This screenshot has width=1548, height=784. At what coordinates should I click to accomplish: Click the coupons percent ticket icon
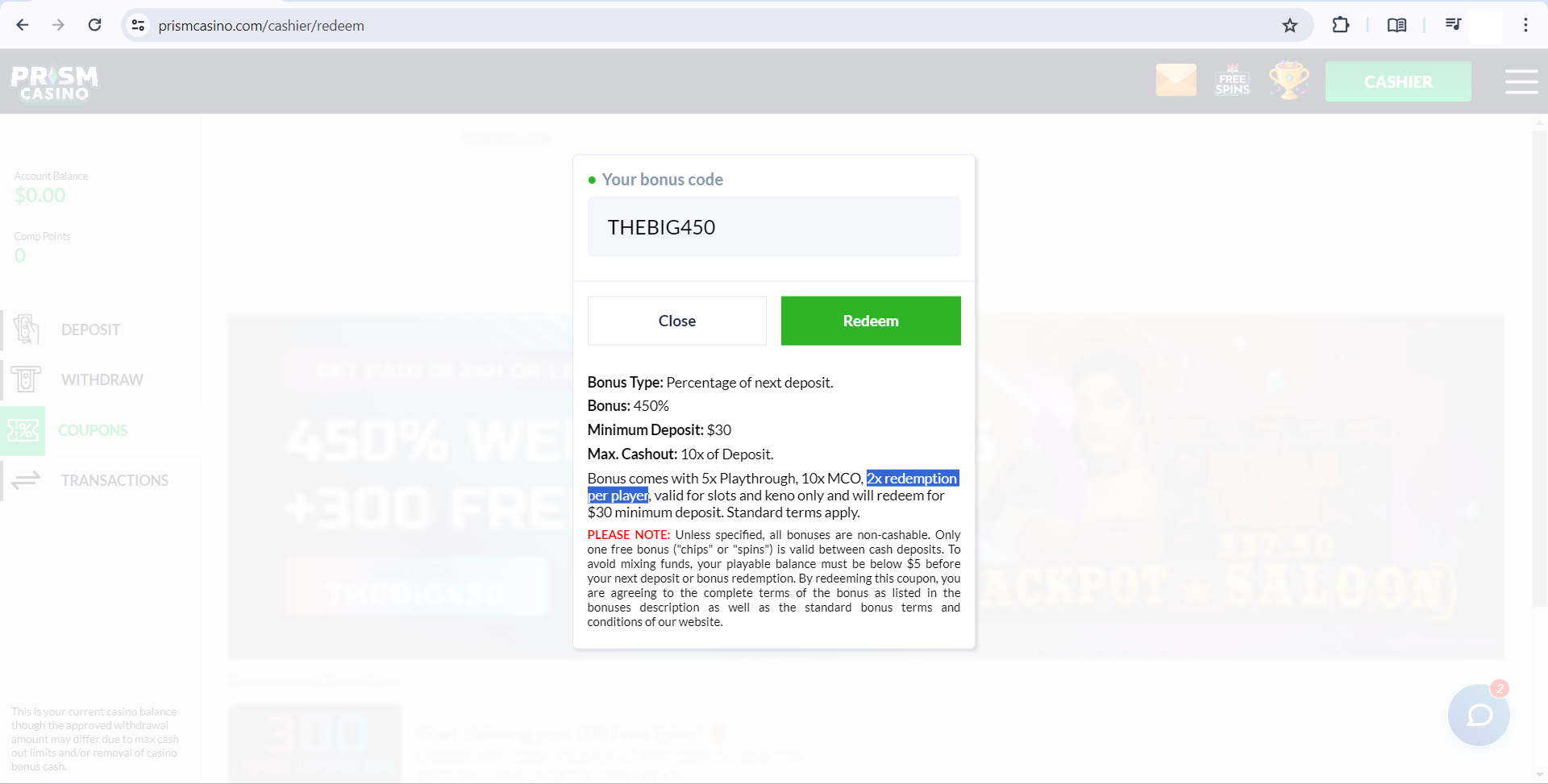tap(23, 430)
